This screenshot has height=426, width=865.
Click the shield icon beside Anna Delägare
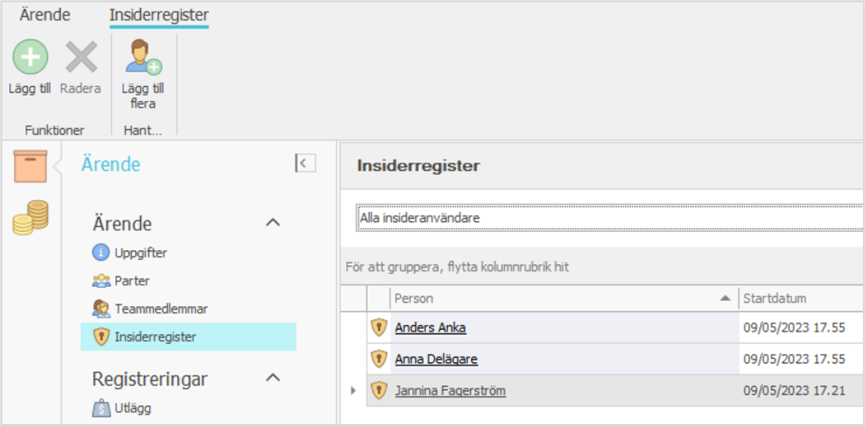tap(379, 358)
